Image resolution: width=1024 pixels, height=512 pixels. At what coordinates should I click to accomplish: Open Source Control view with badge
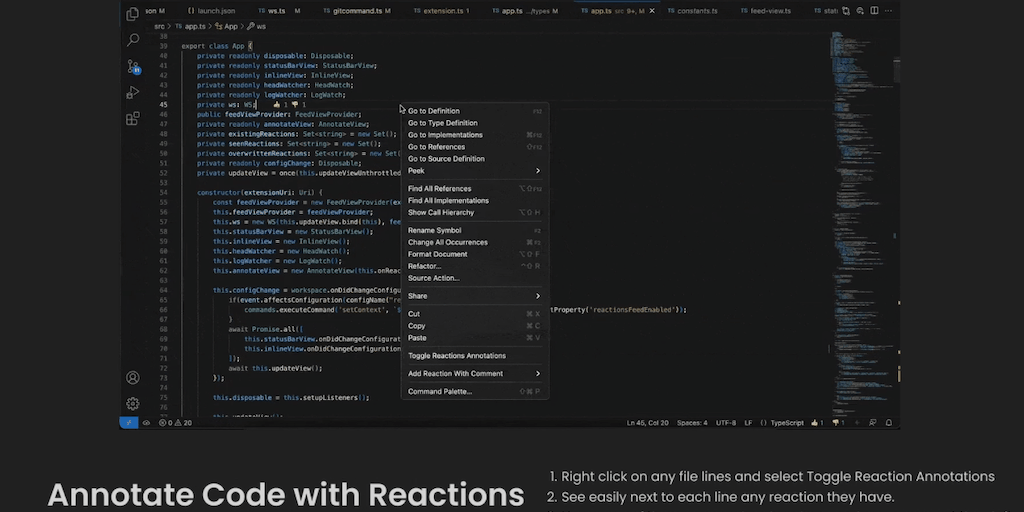(133, 67)
